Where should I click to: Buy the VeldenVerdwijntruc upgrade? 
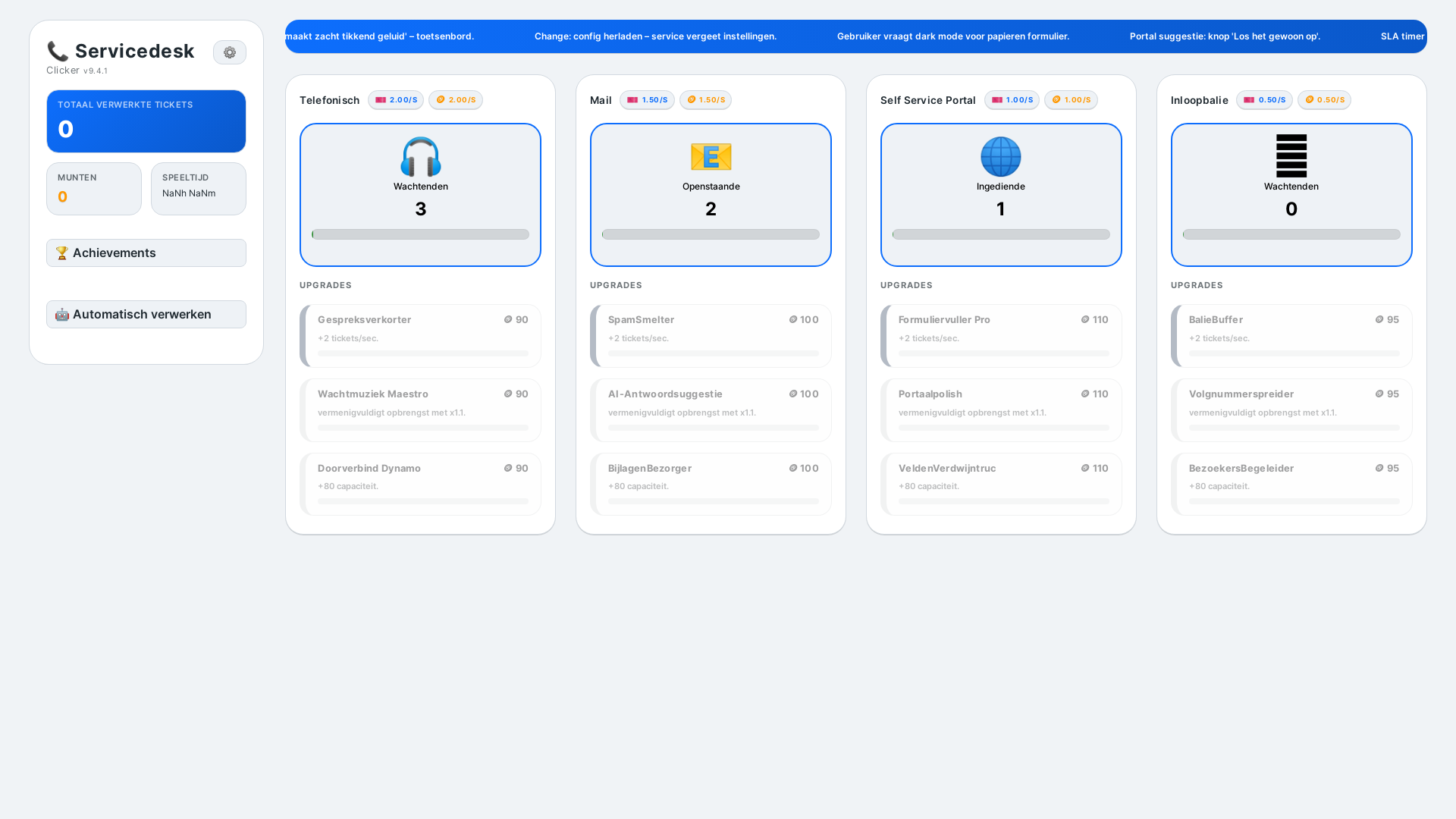pos(1001,485)
